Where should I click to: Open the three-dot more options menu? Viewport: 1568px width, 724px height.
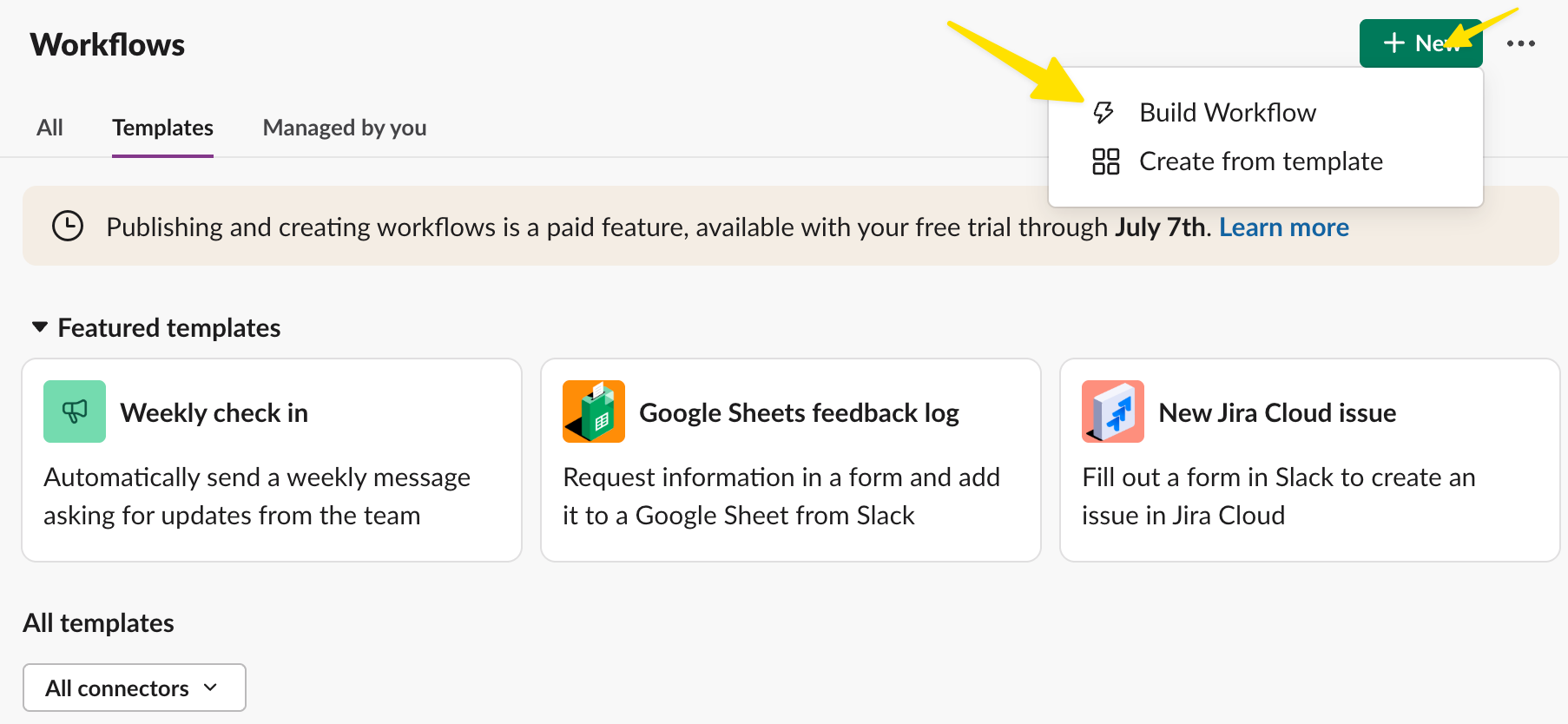[x=1521, y=43]
